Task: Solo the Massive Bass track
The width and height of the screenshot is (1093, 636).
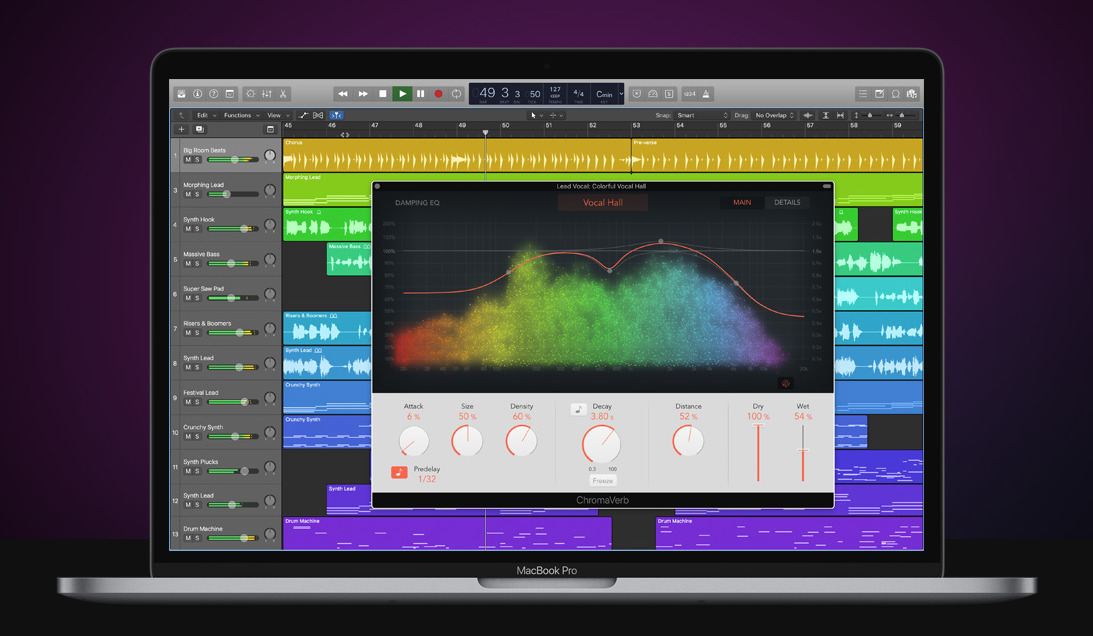Action: [x=197, y=264]
